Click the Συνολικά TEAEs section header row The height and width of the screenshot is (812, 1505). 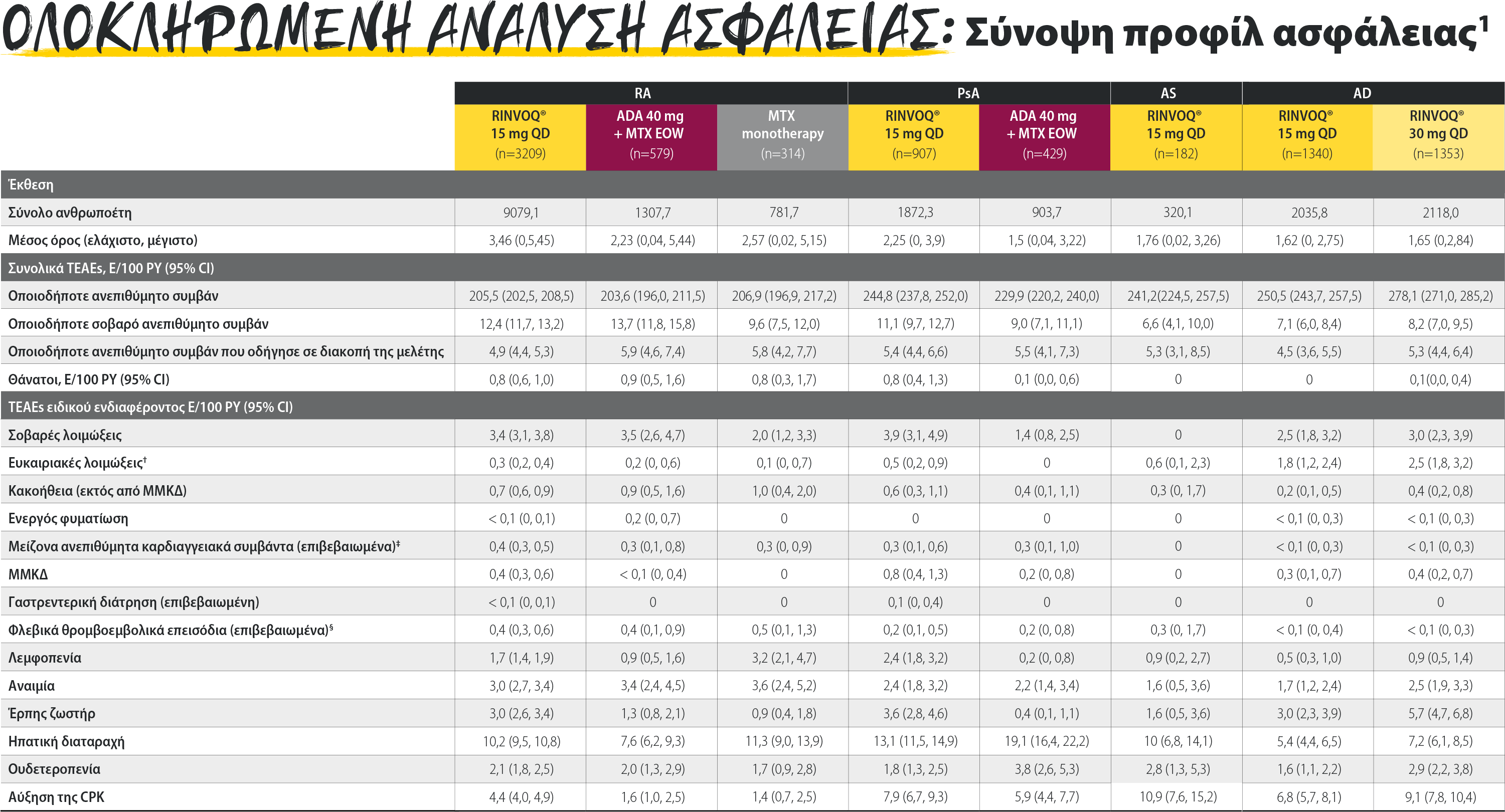pos(111,268)
